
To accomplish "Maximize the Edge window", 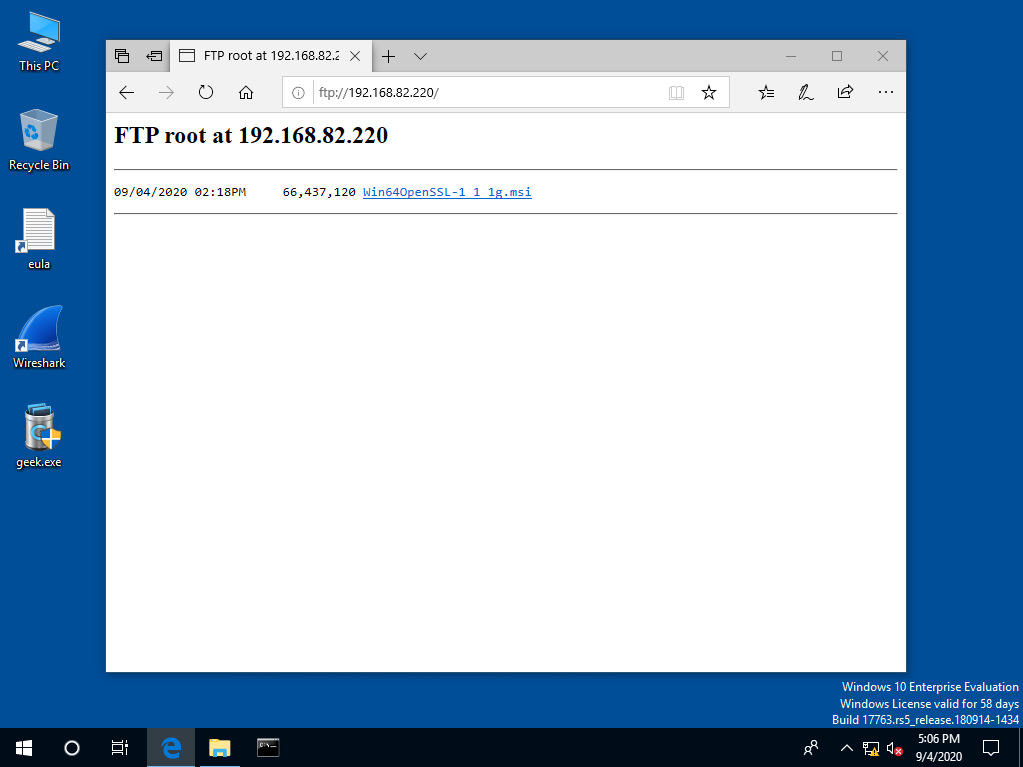I will (x=837, y=56).
